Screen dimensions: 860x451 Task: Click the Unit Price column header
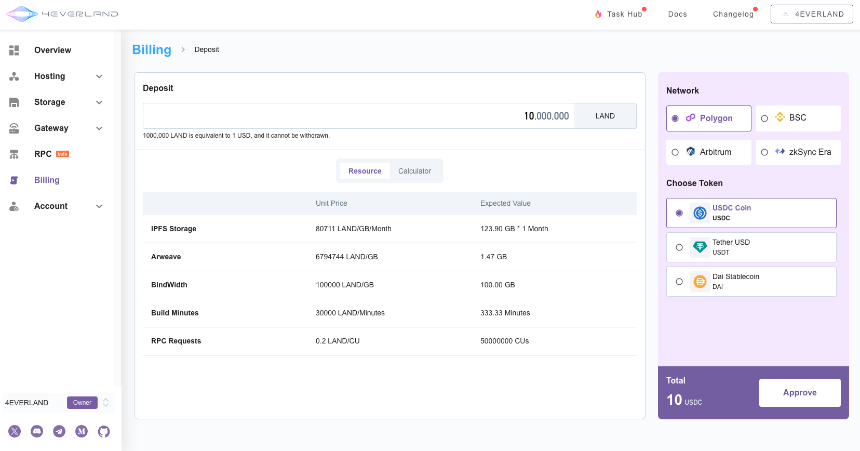tap(331, 204)
